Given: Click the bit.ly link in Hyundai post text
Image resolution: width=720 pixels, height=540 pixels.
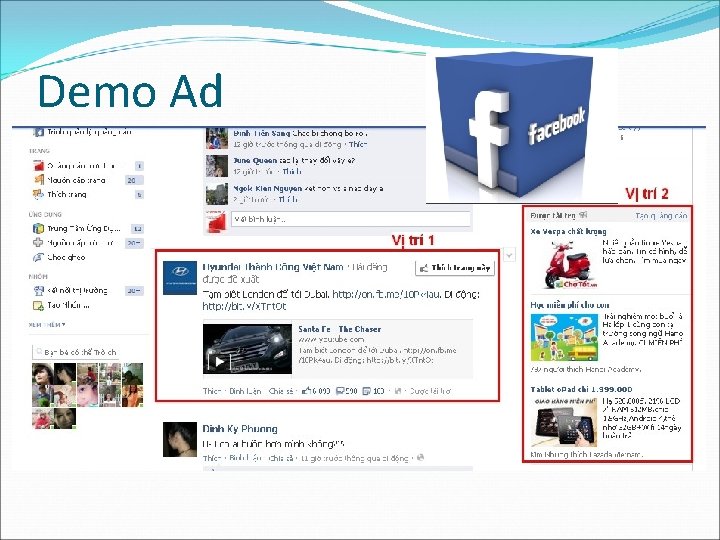Looking at the screenshot, I should (x=244, y=306).
